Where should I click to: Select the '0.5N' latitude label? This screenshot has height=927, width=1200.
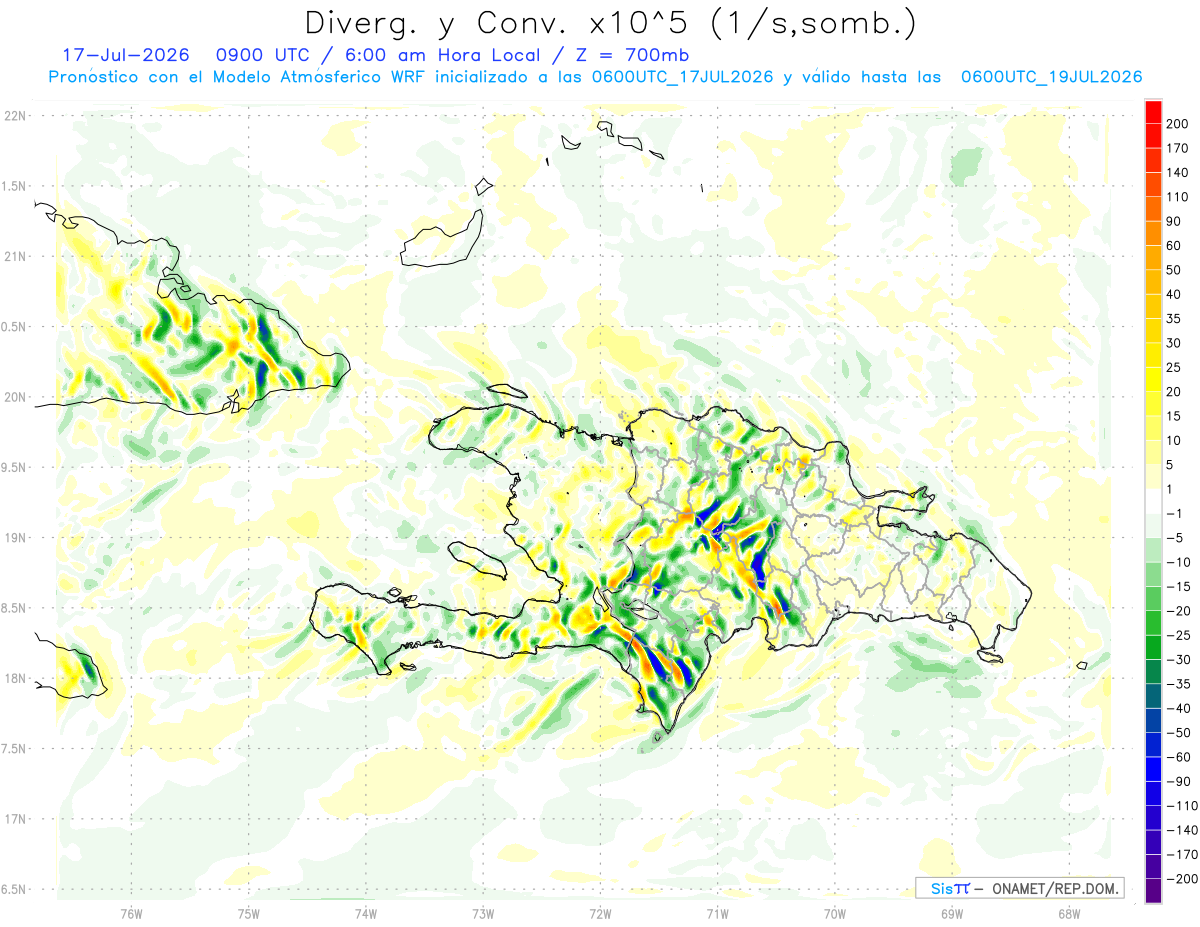(x=13, y=327)
